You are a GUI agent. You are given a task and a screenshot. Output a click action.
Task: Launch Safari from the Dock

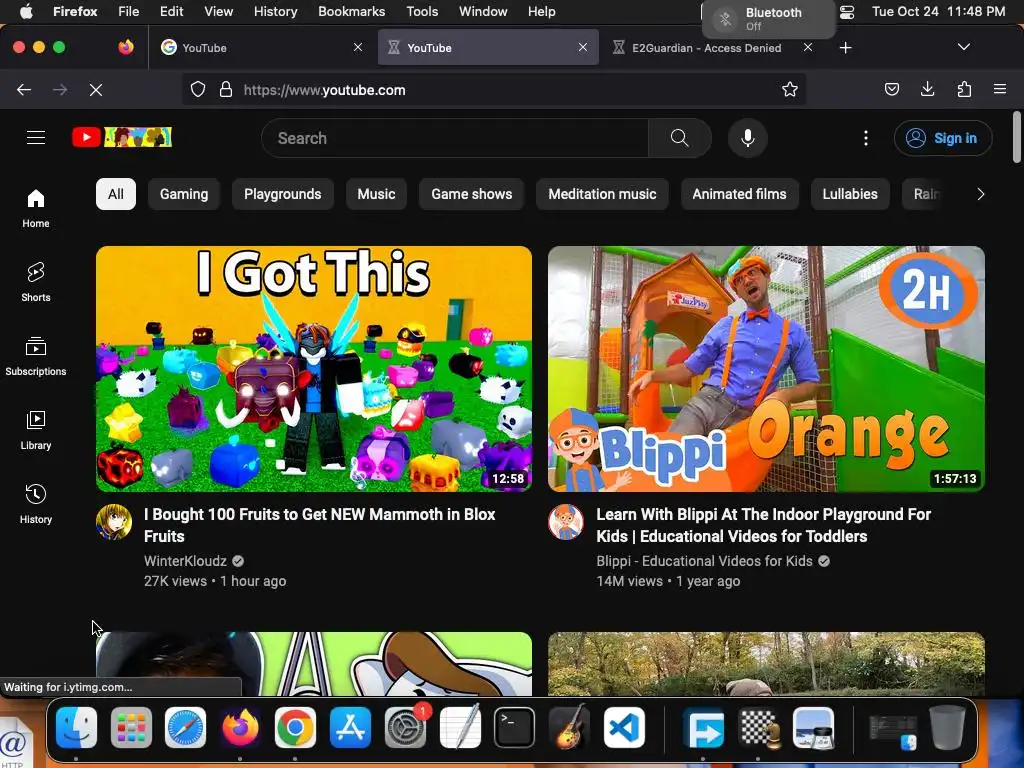pos(185,728)
